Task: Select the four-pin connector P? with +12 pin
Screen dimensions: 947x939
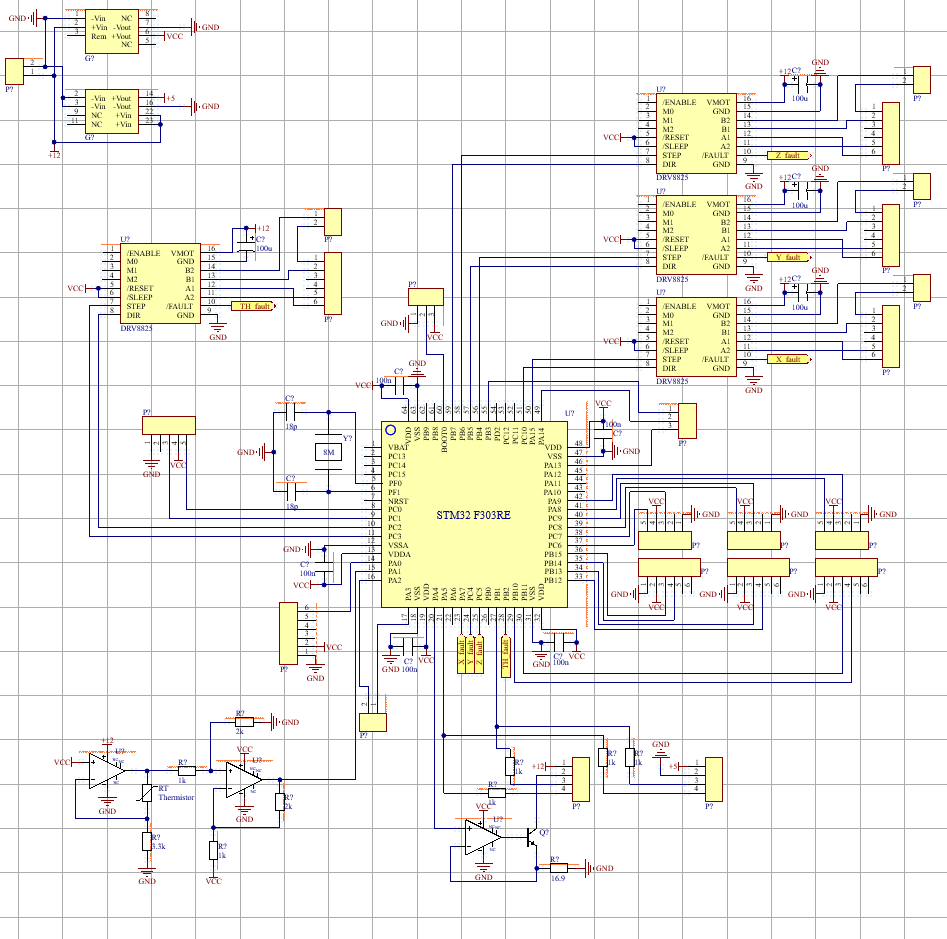Action: [x=580, y=779]
